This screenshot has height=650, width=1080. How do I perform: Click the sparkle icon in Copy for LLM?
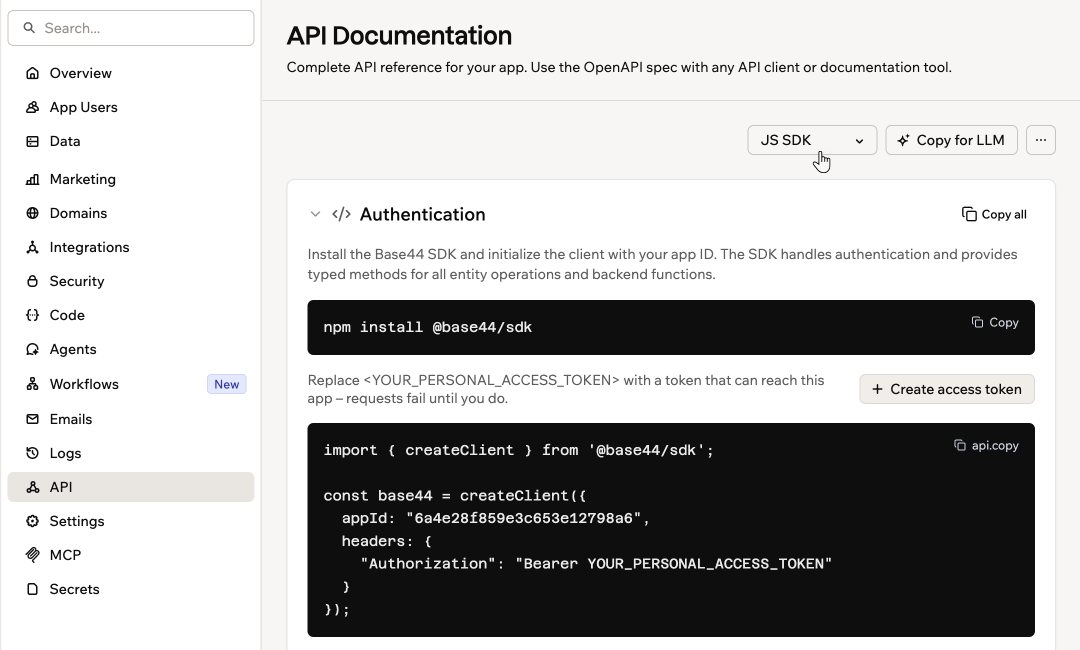pyautogui.click(x=903, y=140)
